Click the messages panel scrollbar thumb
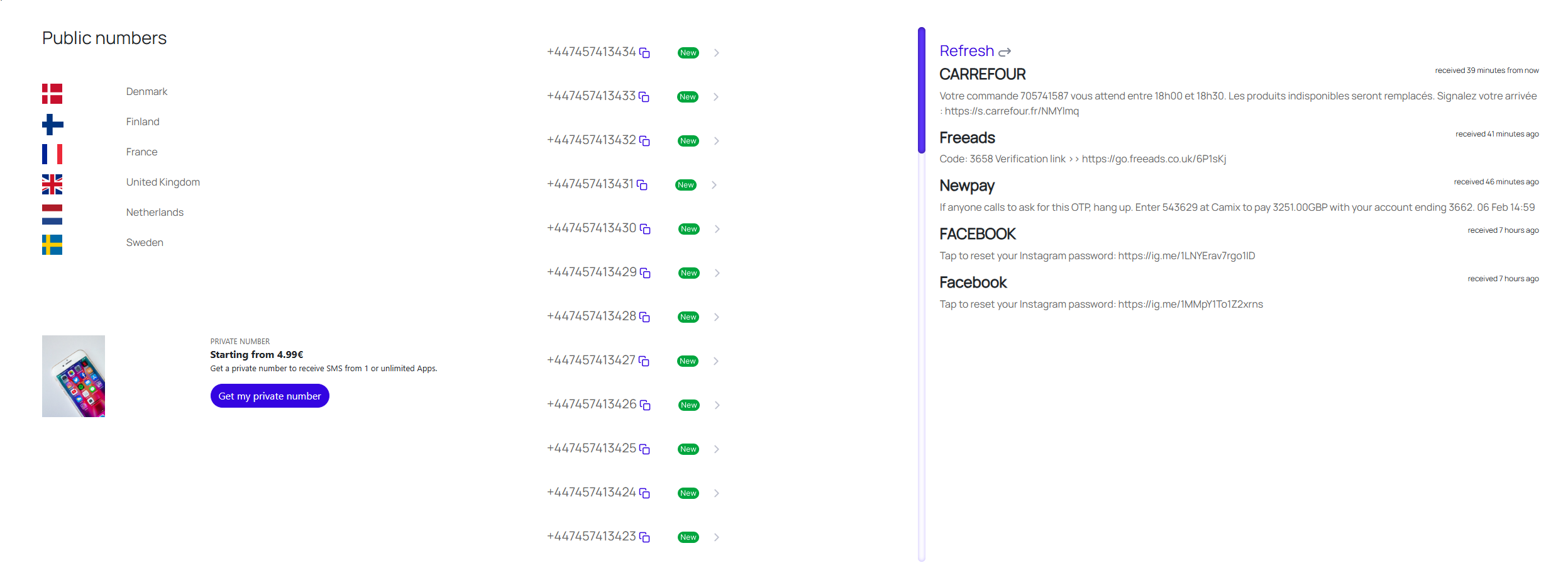The width and height of the screenshot is (1568, 570). pos(922,90)
